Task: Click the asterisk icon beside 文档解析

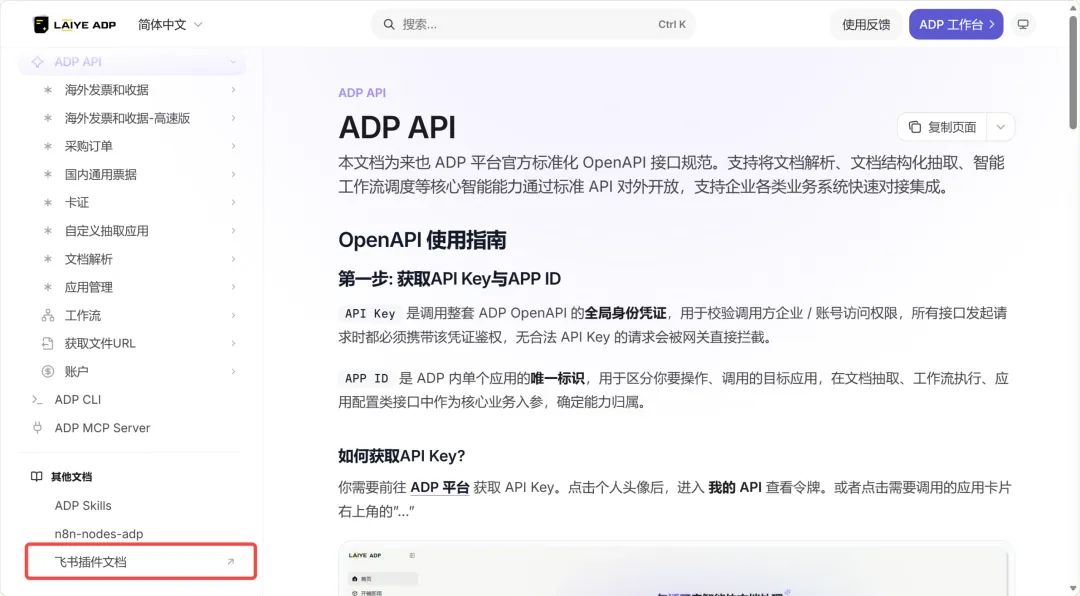Action: click(48, 259)
